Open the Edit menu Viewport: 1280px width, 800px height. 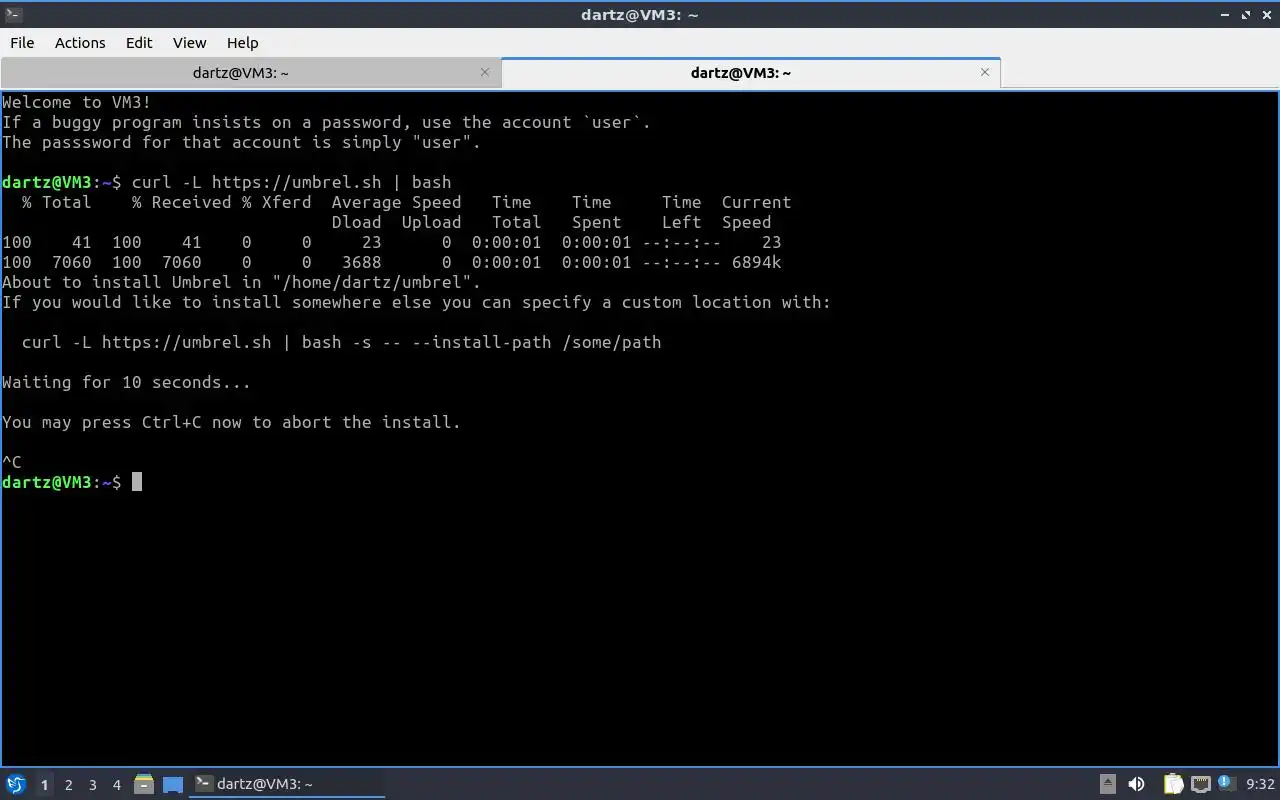[139, 42]
